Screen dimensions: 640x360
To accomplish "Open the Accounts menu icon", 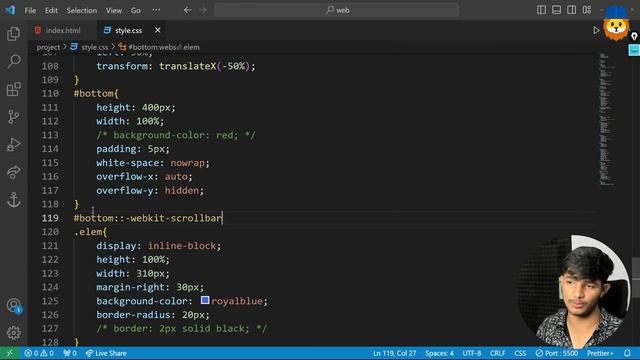I will (13, 305).
